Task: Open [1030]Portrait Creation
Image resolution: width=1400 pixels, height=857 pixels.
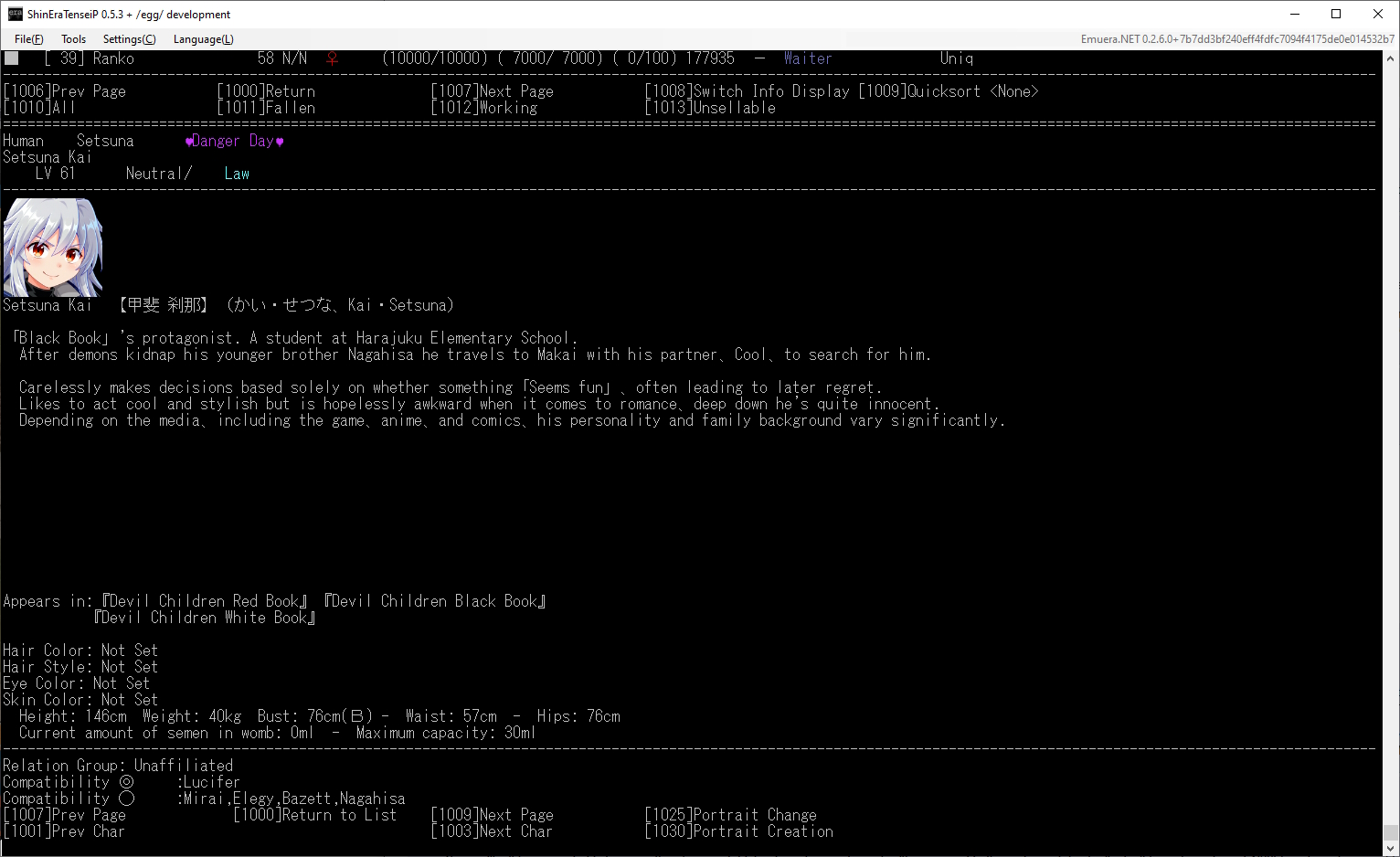Action: point(739,831)
